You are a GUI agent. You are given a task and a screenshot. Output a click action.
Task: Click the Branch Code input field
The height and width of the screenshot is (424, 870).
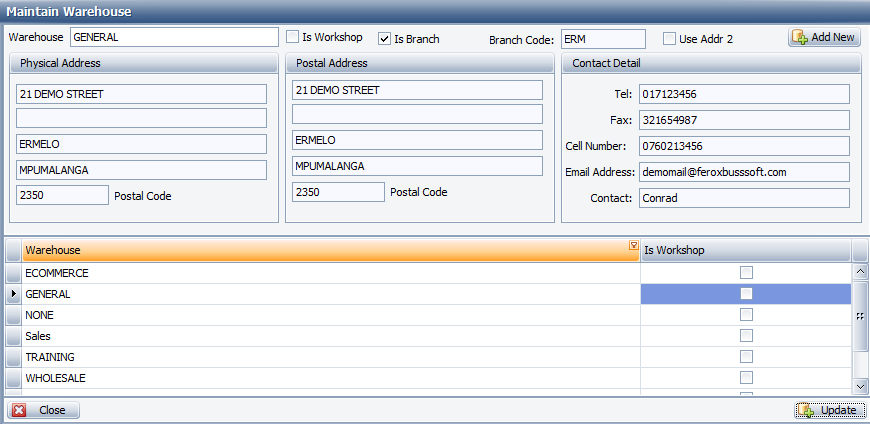(x=603, y=39)
